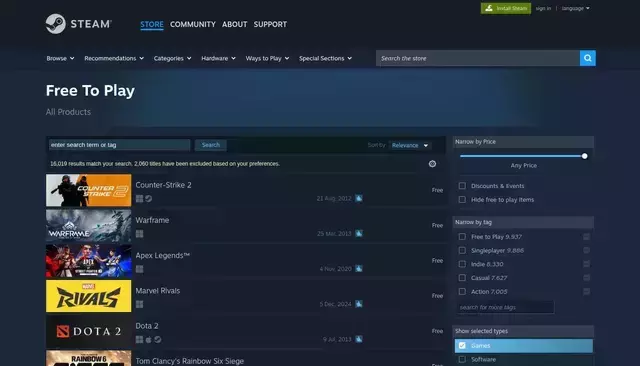Click the Windows icon under Dota 2
This screenshot has width=640, height=366.
point(139,339)
